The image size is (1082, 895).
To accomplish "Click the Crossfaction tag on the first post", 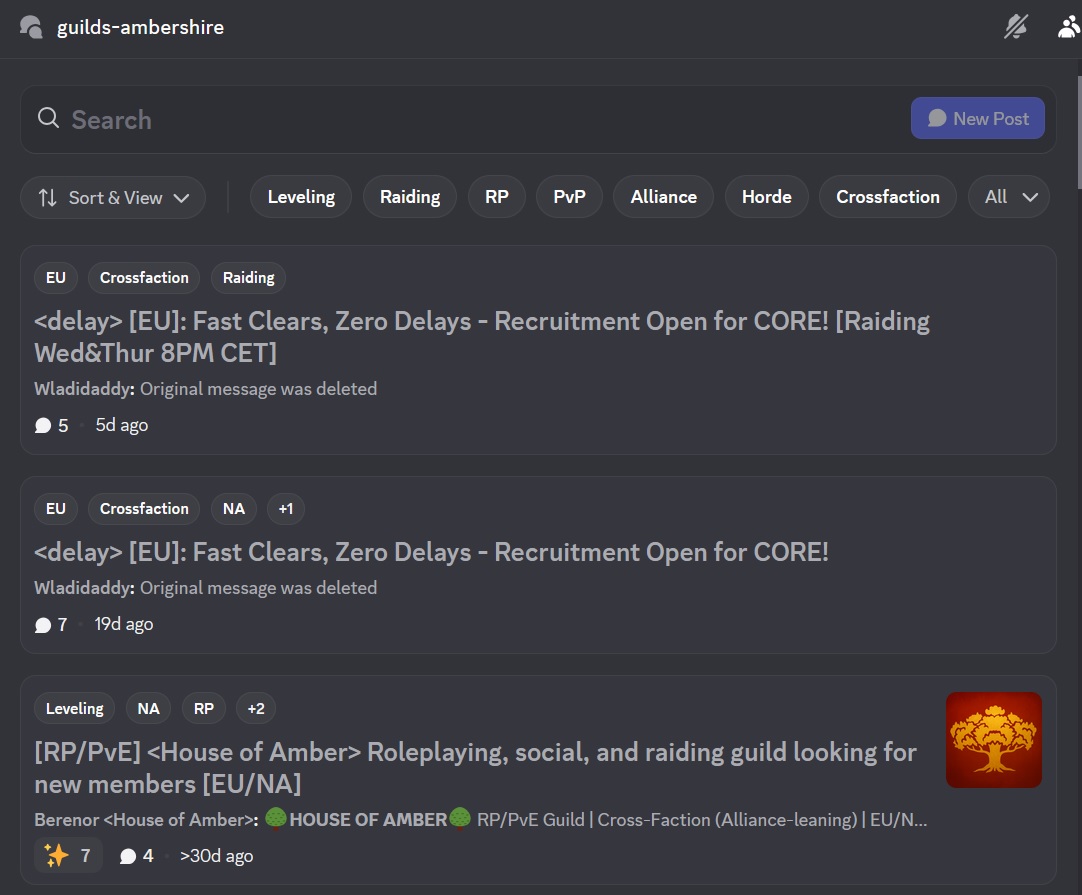I will (x=144, y=277).
